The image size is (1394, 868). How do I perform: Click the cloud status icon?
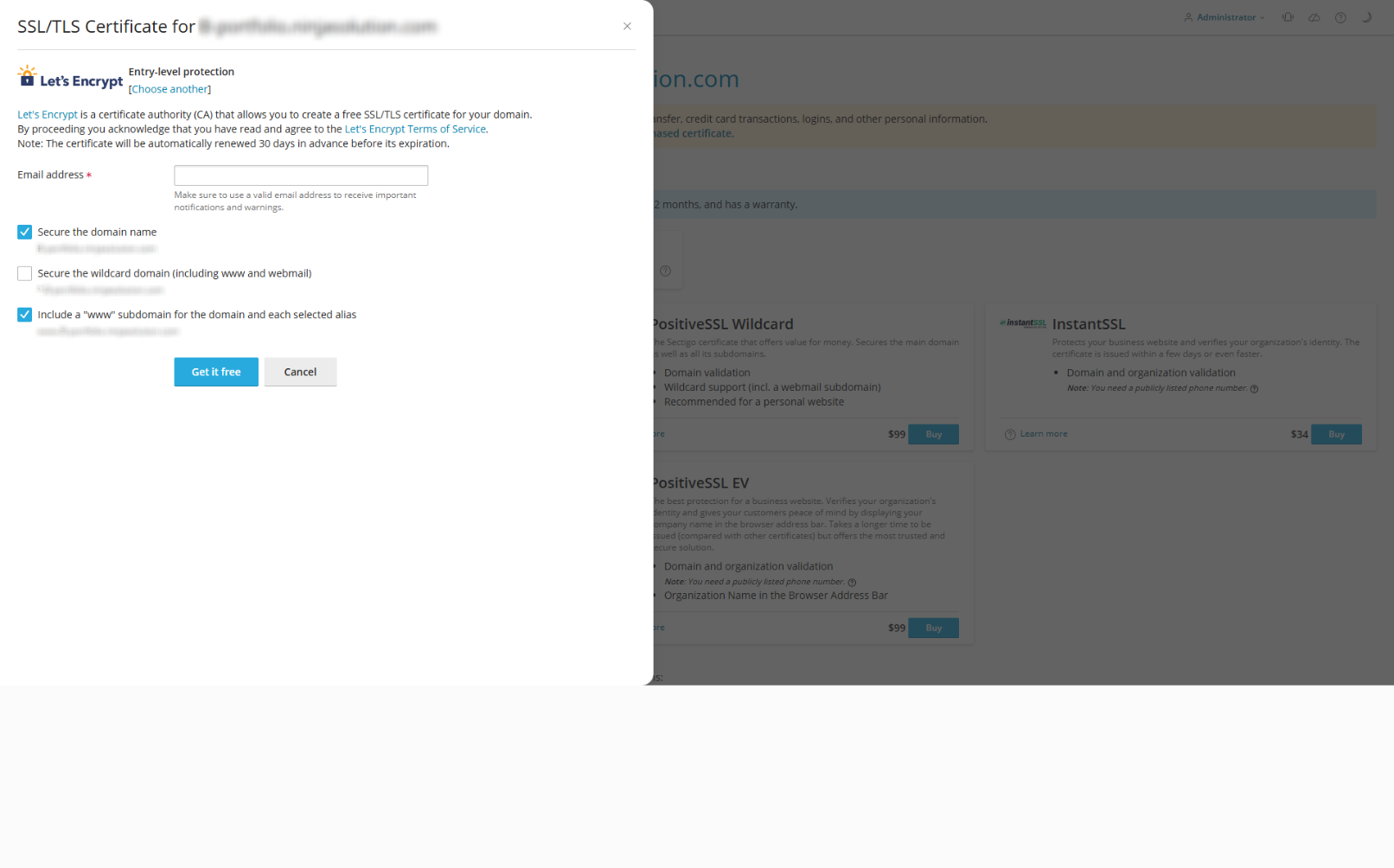pos(1314,17)
